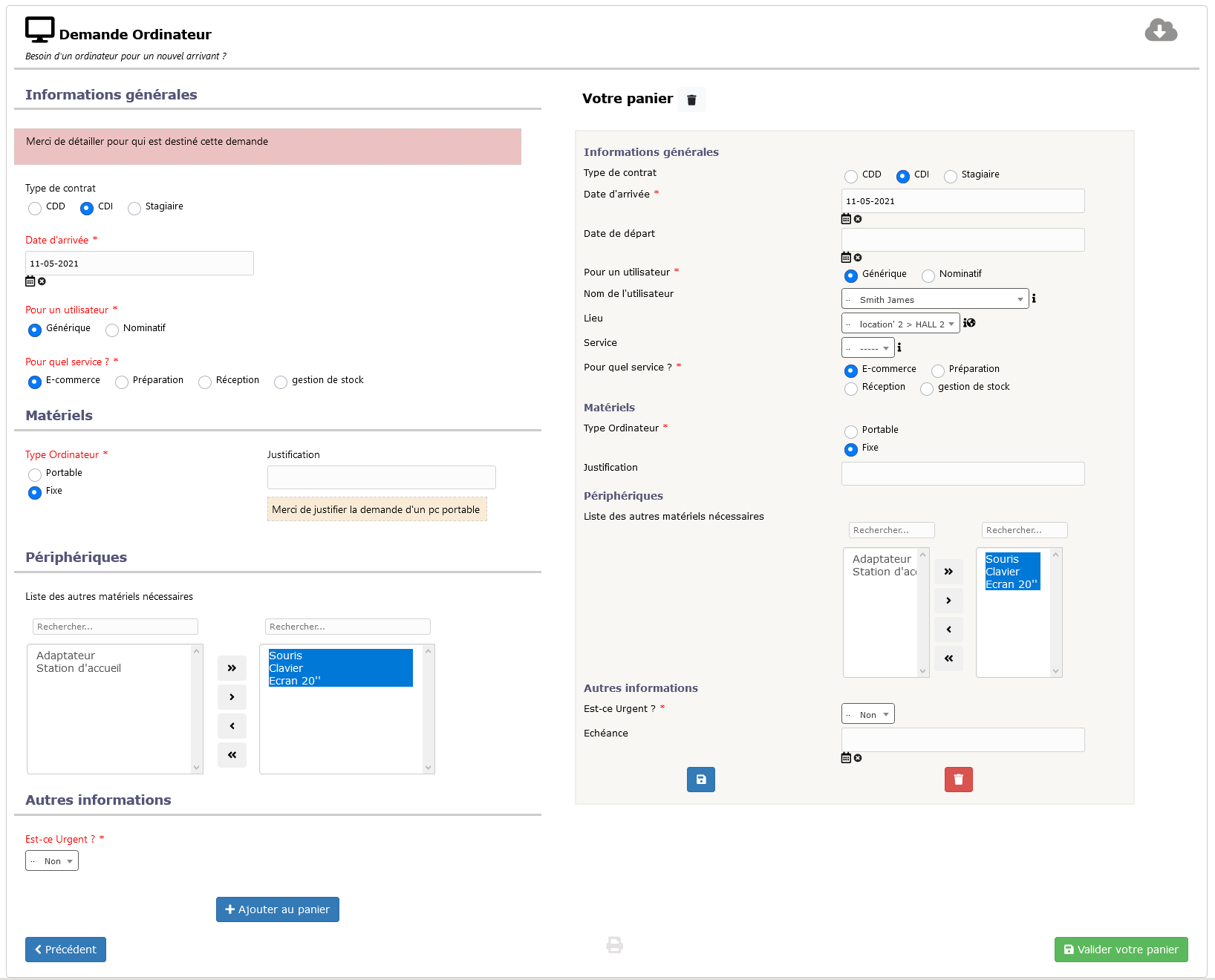Move all items left in cart peripherals list
Screen dimensions: 1215x980
coord(948,659)
